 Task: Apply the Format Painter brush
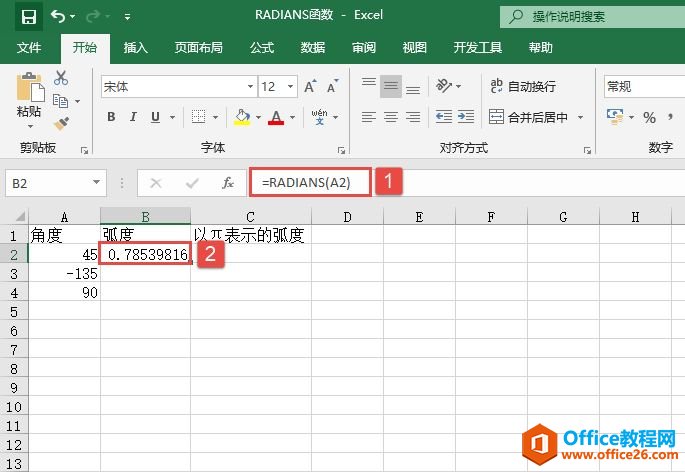[62, 123]
